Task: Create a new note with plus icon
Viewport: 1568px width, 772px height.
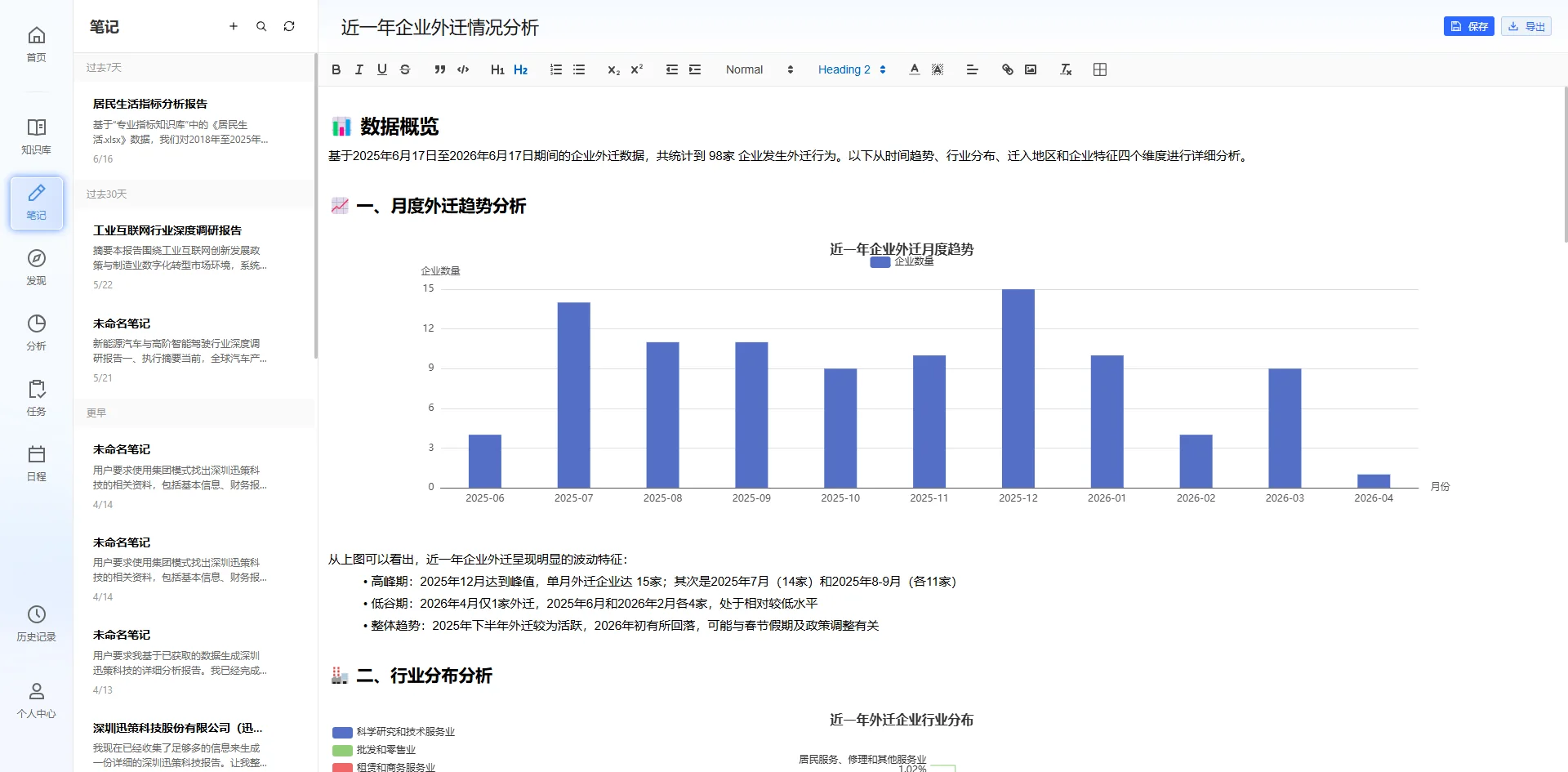Action: pos(234,26)
